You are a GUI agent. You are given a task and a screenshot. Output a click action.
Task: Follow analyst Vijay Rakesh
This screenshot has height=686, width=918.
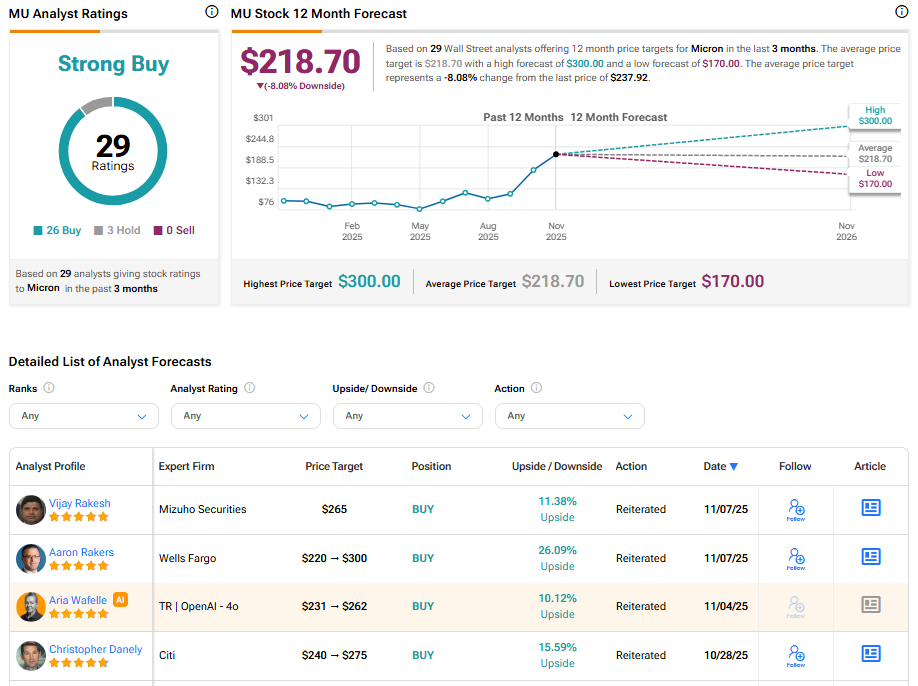point(795,510)
